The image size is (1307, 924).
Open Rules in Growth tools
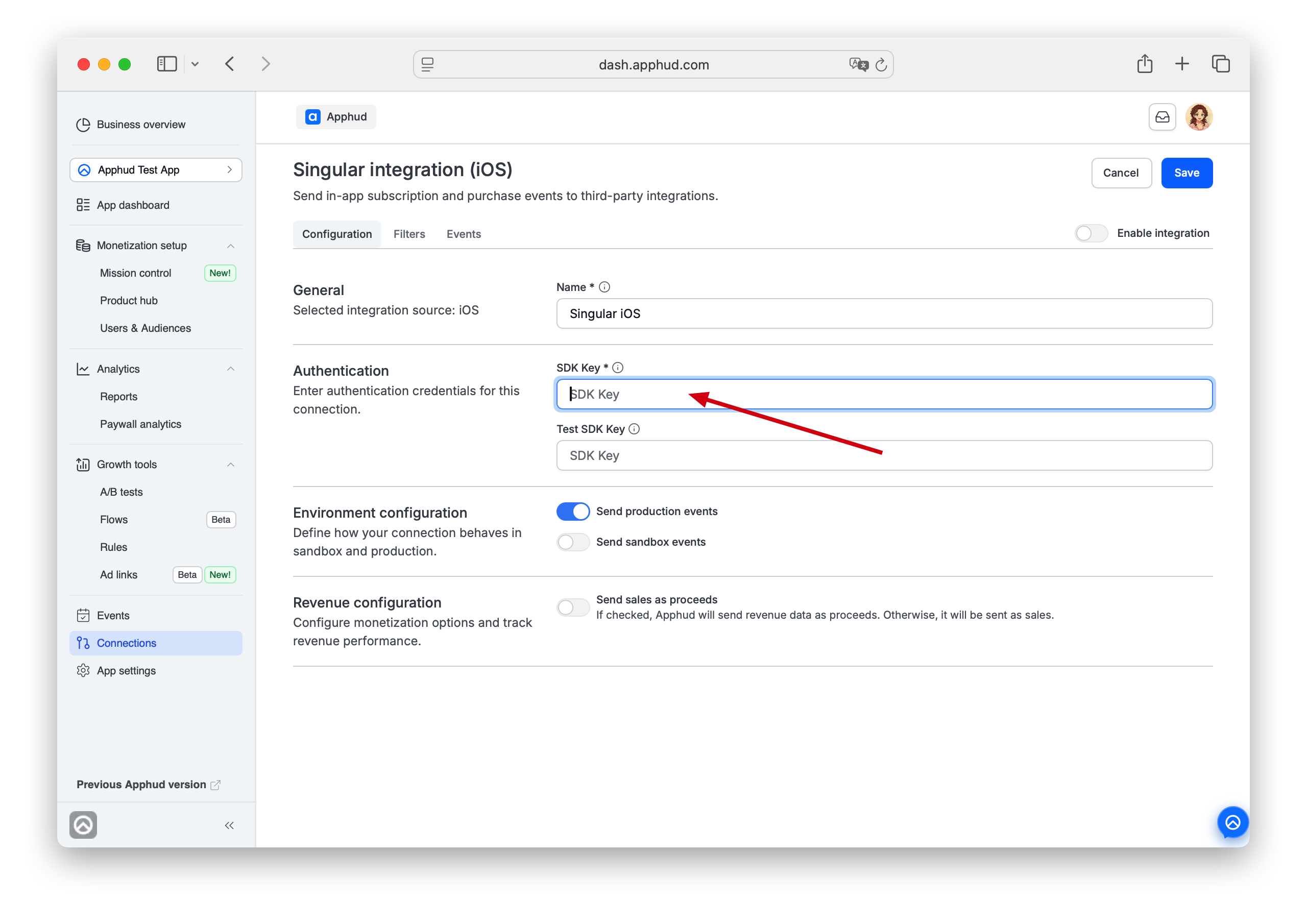113,547
